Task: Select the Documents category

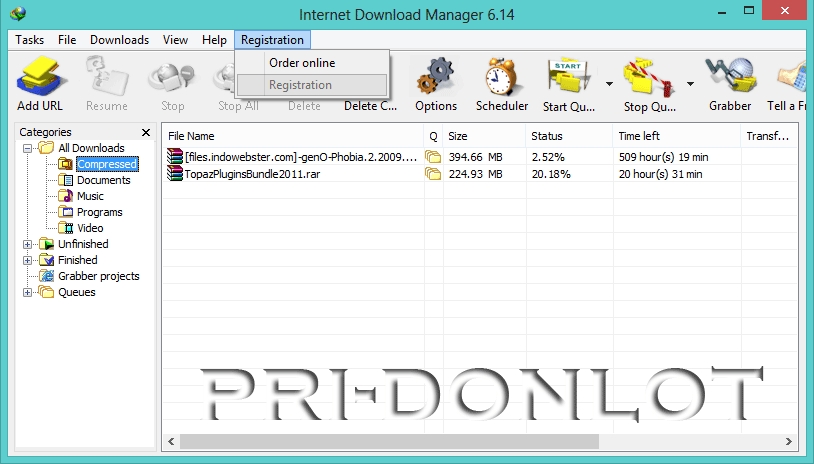Action: [104, 180]
